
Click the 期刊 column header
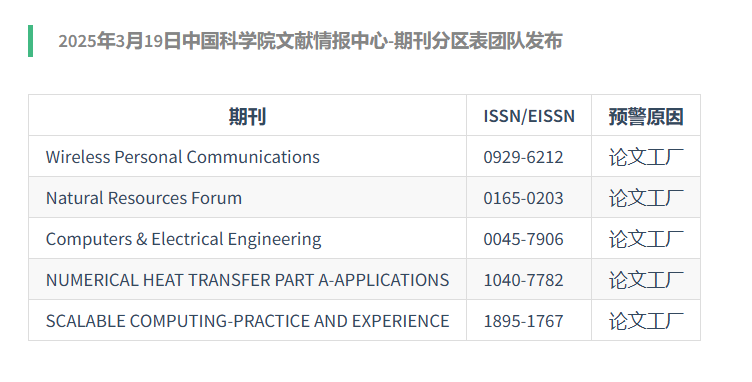247,116
